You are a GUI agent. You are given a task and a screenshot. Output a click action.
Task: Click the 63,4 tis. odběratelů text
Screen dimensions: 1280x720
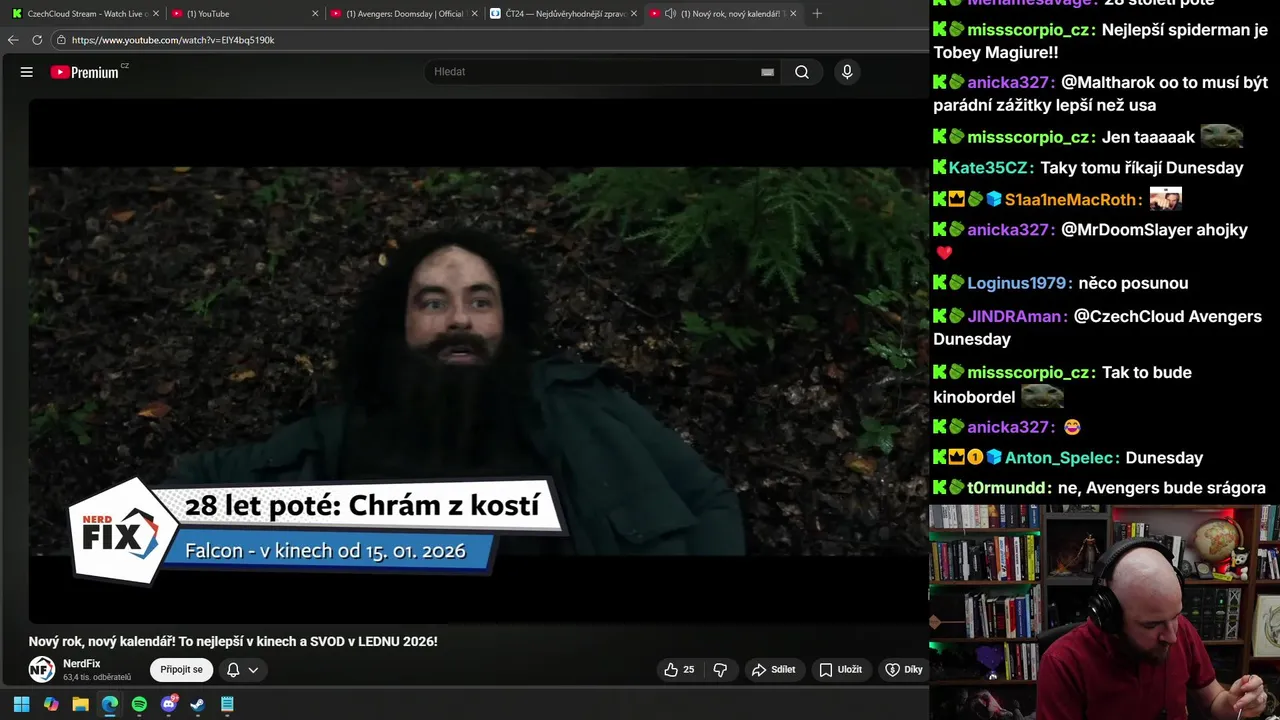pyautogui.click(x=97, y=677)
